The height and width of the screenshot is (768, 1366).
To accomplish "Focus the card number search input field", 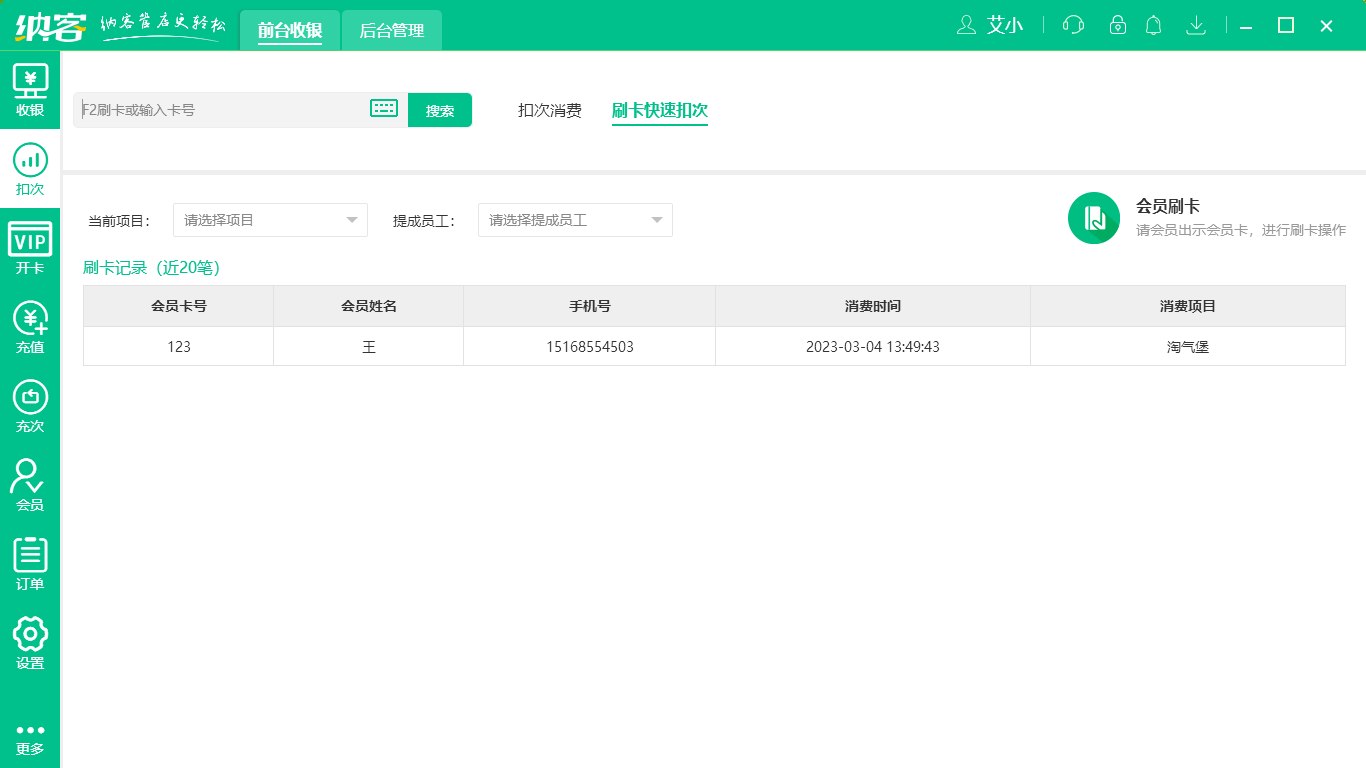I will (220, 110).
